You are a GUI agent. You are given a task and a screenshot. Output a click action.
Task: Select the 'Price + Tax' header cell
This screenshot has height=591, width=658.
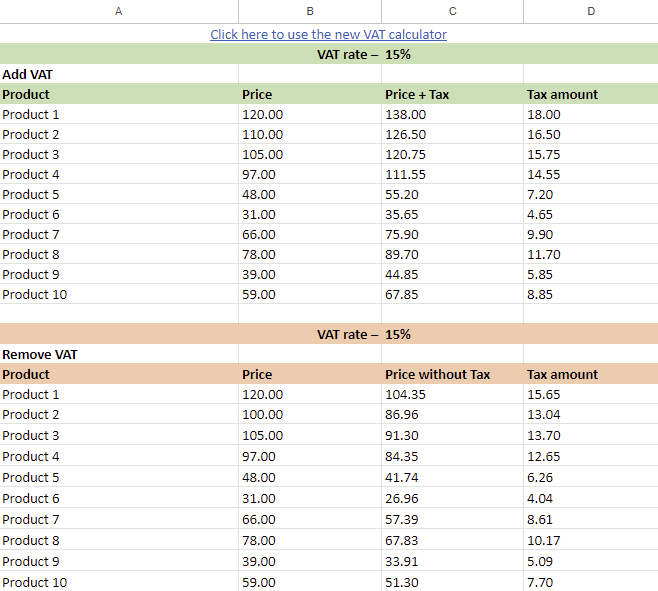(417, 94)
